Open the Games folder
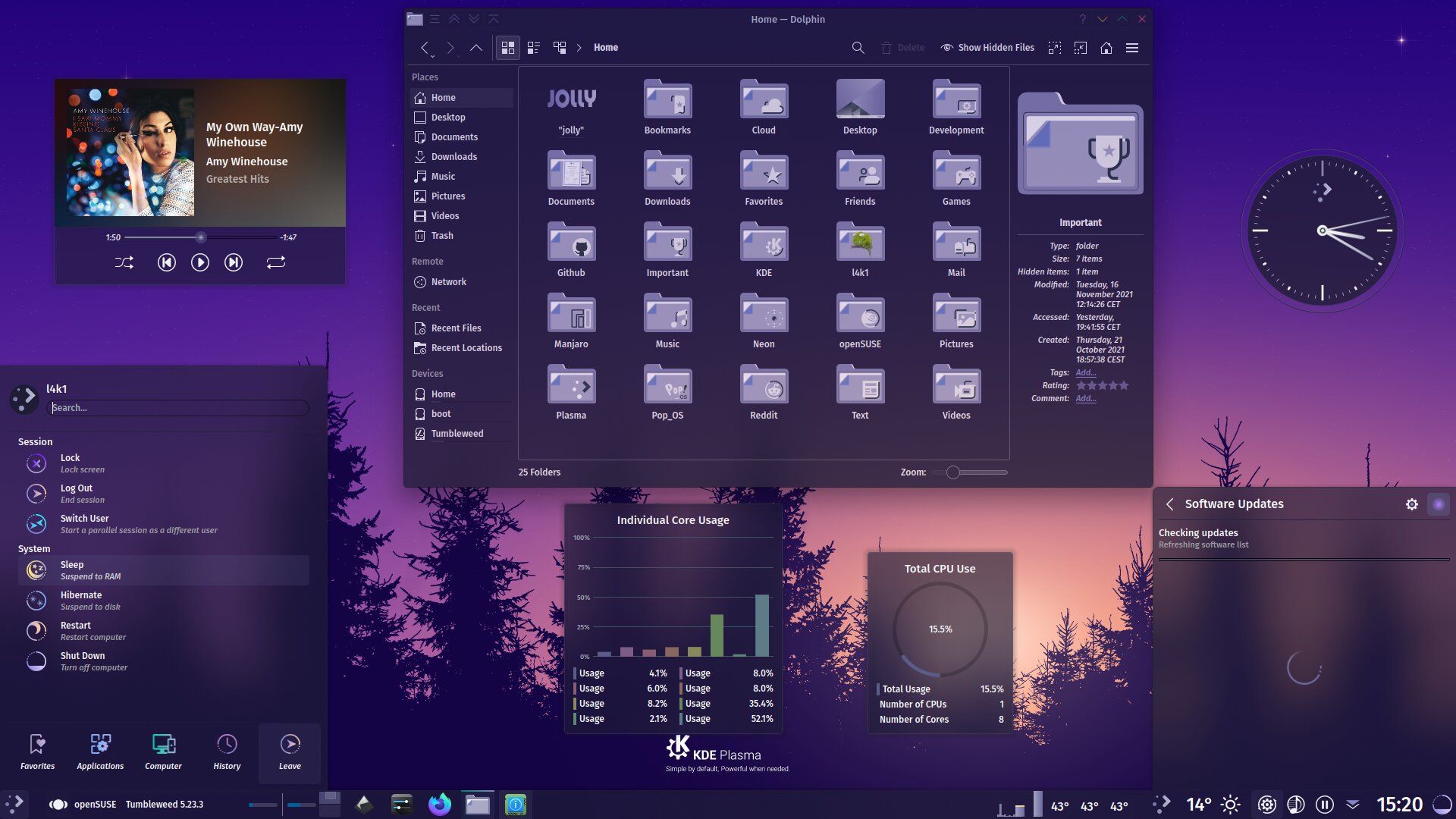 click(x=956, y=179)
